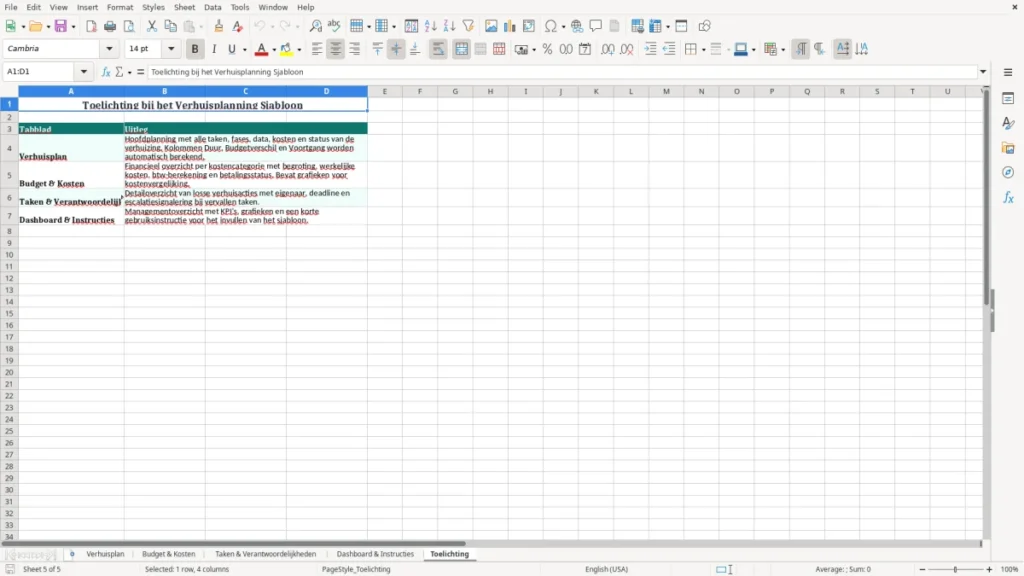Open the font size dropdown arrow
Screen dimensions: 1024x576
coord(171,48)
